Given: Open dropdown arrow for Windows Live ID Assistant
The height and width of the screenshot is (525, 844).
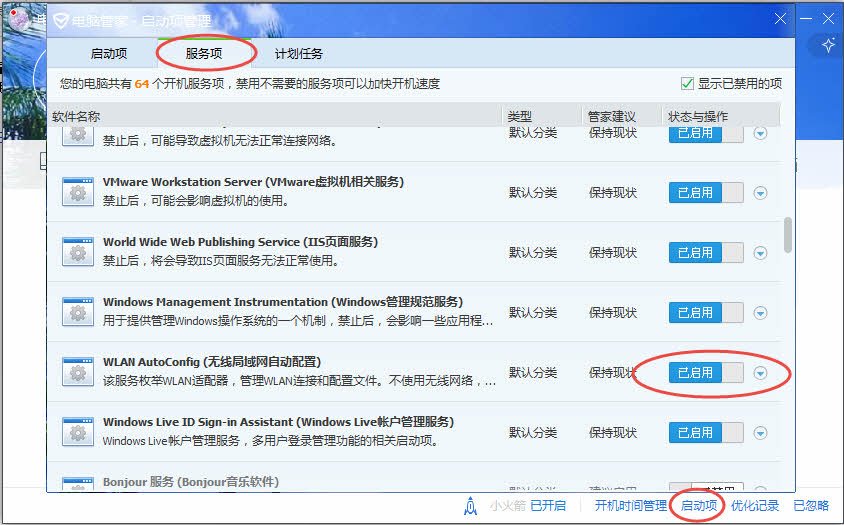Looking at the screenshot, I should [x=760, y=433].
